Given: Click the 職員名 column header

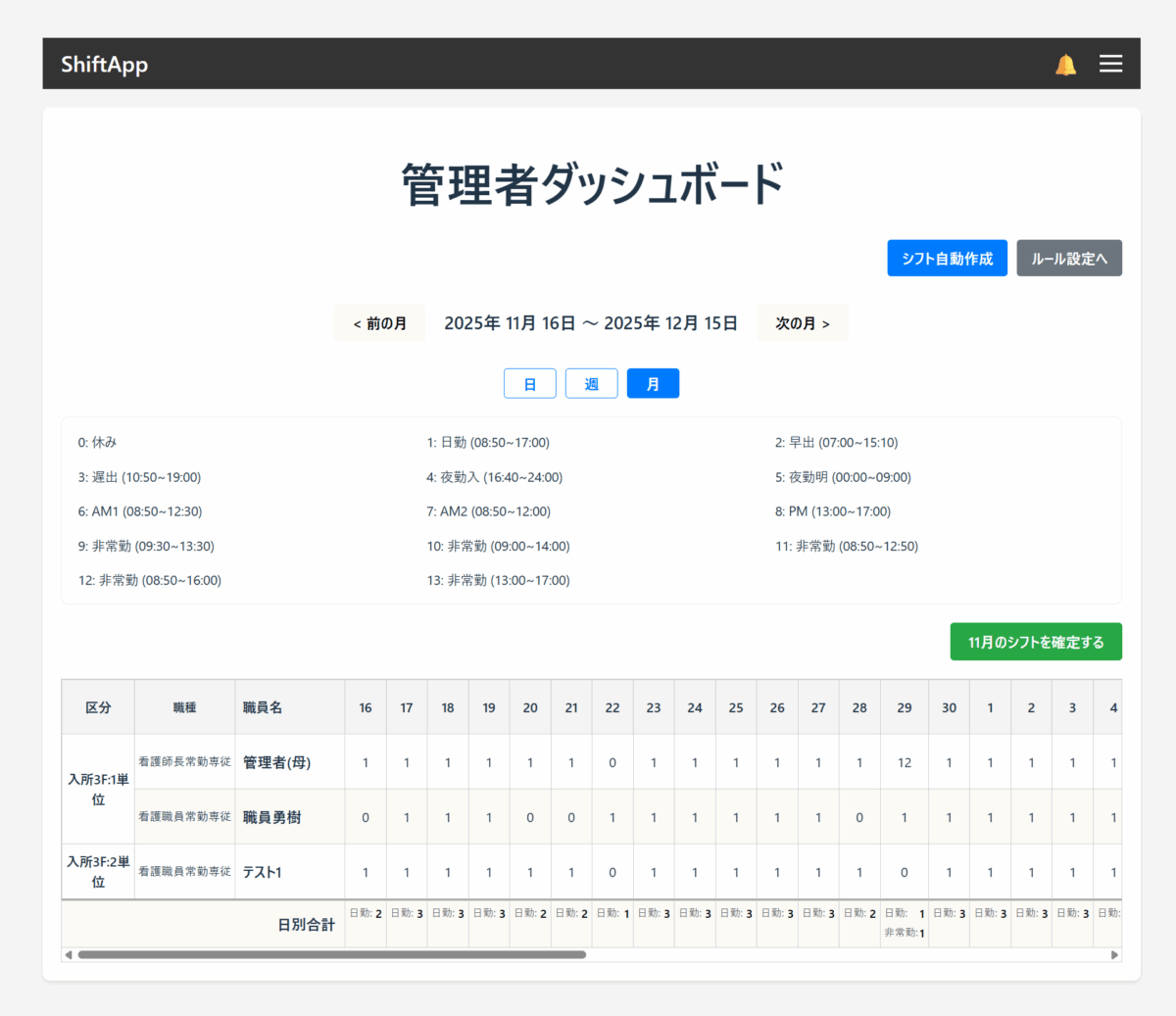Looking at the screenshot, I should pyautogui.click(x=263, y=707).
